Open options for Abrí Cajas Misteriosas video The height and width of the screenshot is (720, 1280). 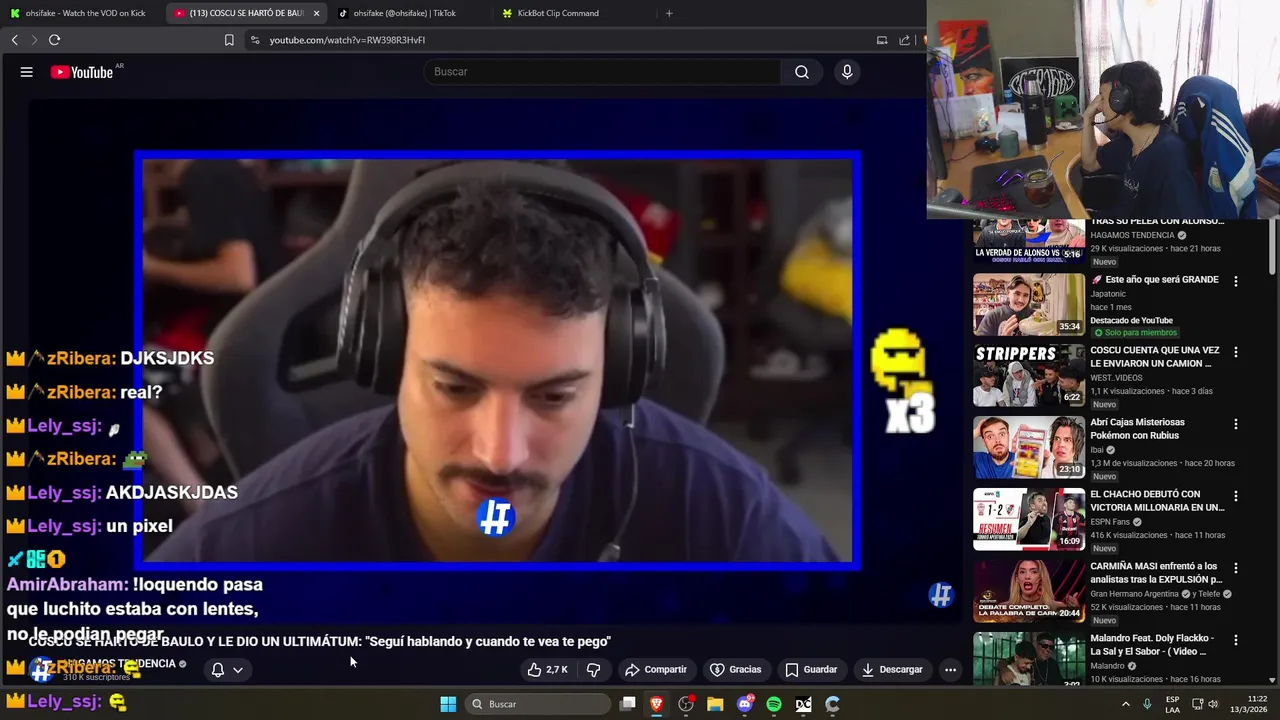click(1236, 424)
